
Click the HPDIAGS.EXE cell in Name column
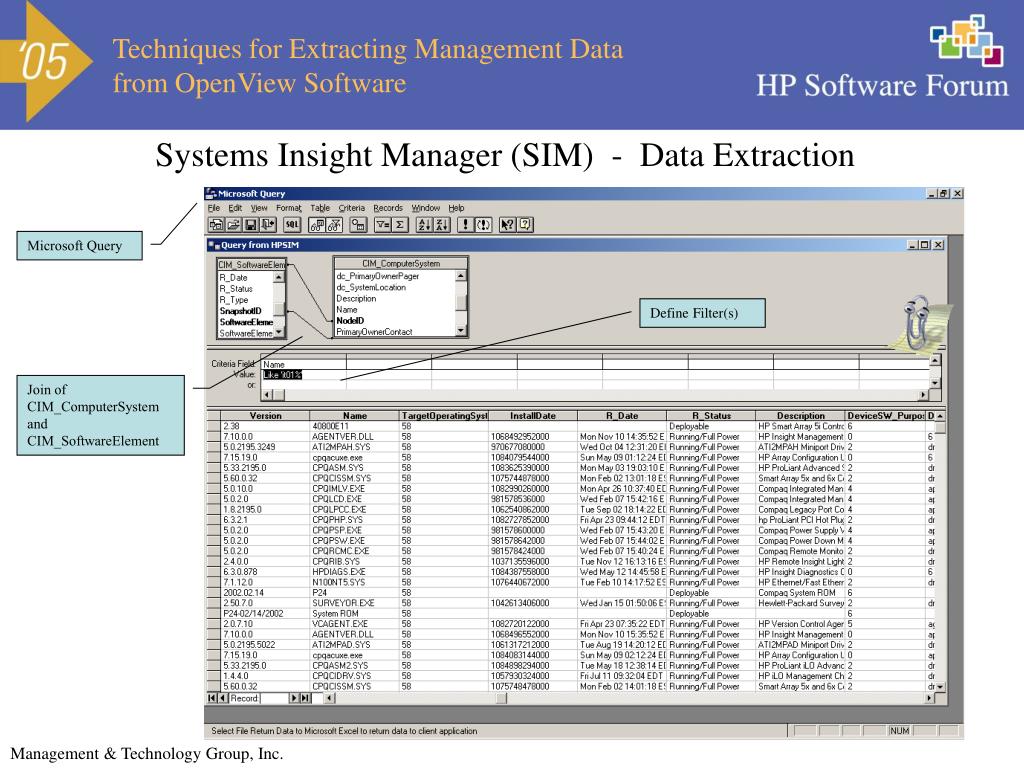point(355,572)
